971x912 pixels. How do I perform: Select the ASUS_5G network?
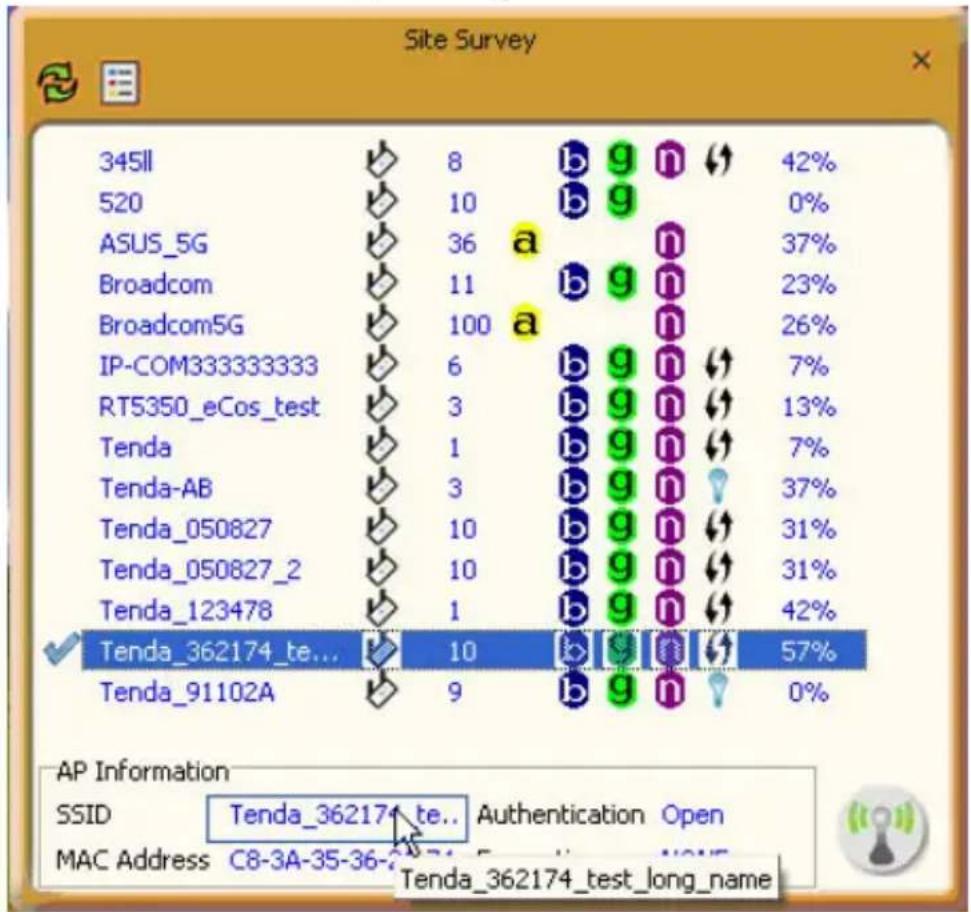[x=474, y=243]
